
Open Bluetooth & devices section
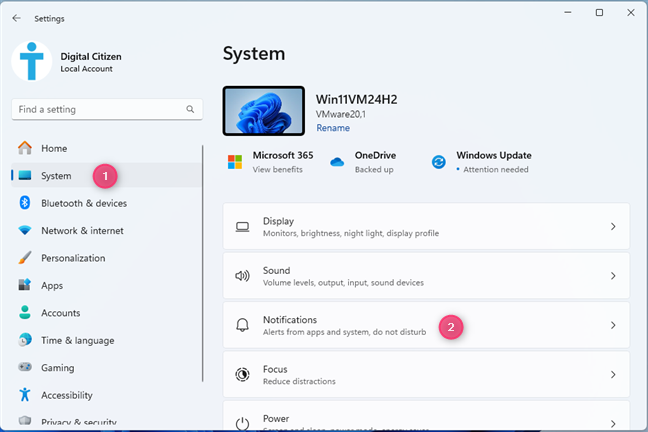click(x=84, y=203)
